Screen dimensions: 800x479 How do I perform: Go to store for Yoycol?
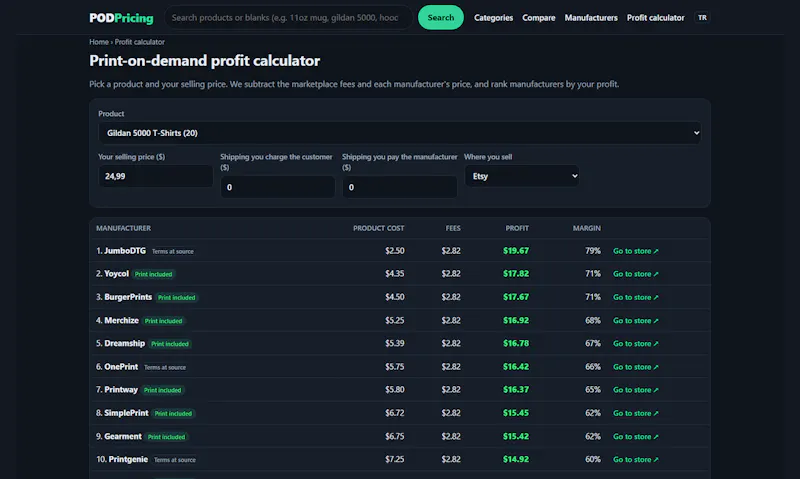tap(636, 274)
